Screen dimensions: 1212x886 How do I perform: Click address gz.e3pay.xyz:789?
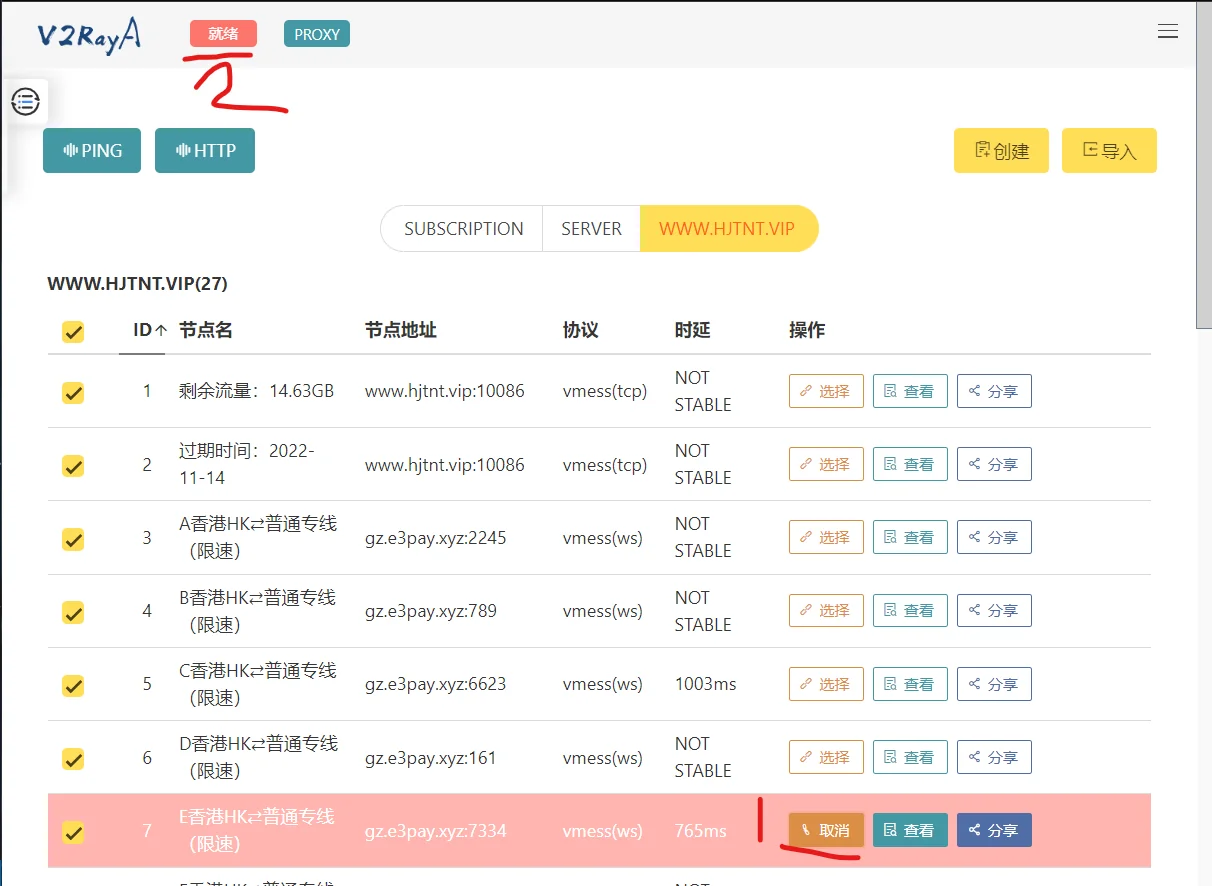tap(431, 611)
